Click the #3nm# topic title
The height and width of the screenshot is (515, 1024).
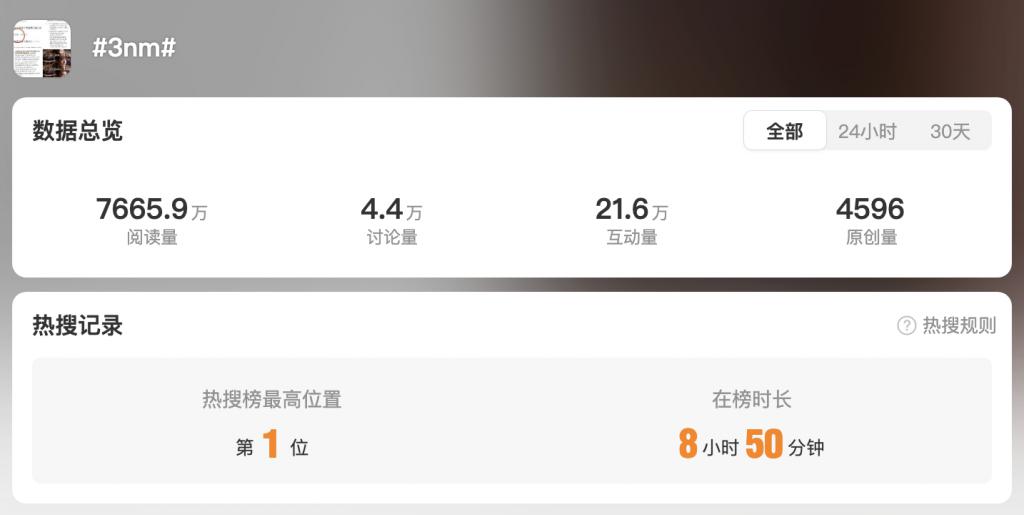(134, 48)
